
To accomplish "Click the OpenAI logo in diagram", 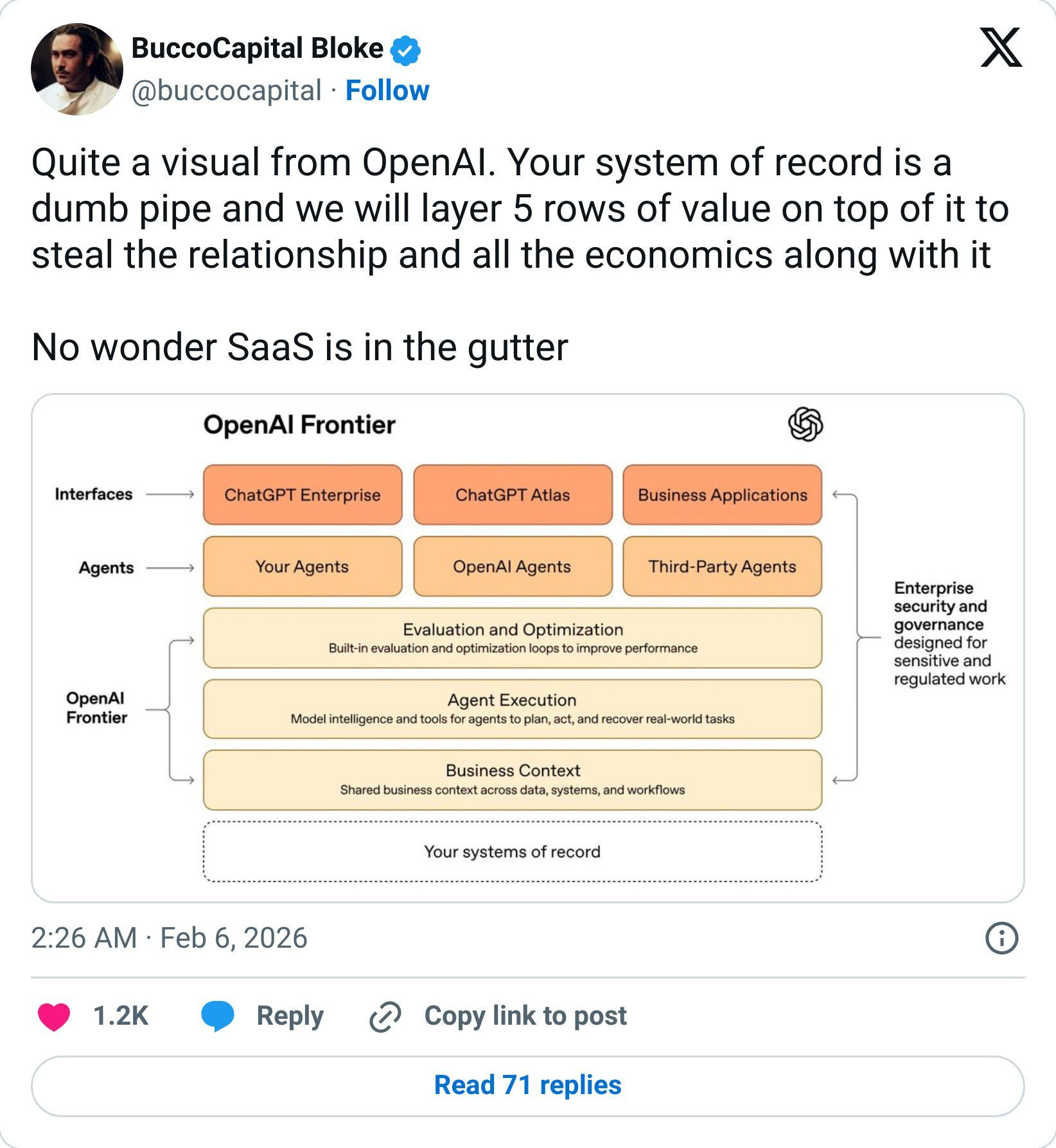I will [x=805, y=424].
